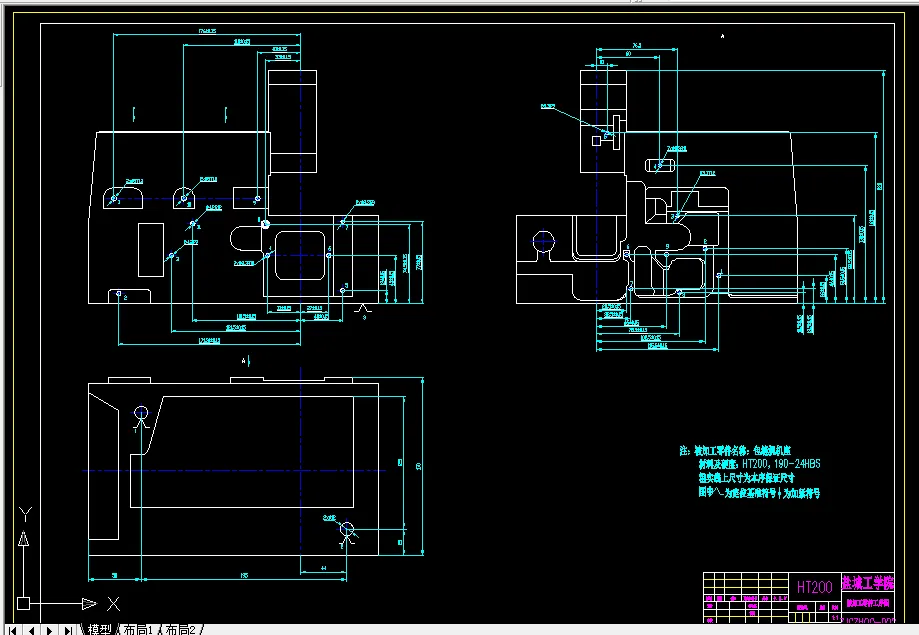Jump to the first layout tab arrow
The image size is (919, 635).
(x=13, y=630)
